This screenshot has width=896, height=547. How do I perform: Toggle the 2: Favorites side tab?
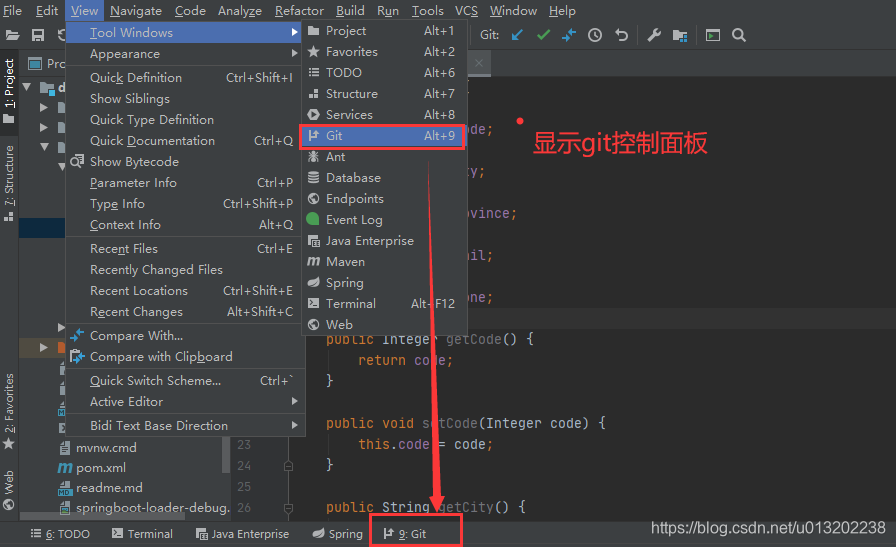pyautogui.click(x=9, y=412)
